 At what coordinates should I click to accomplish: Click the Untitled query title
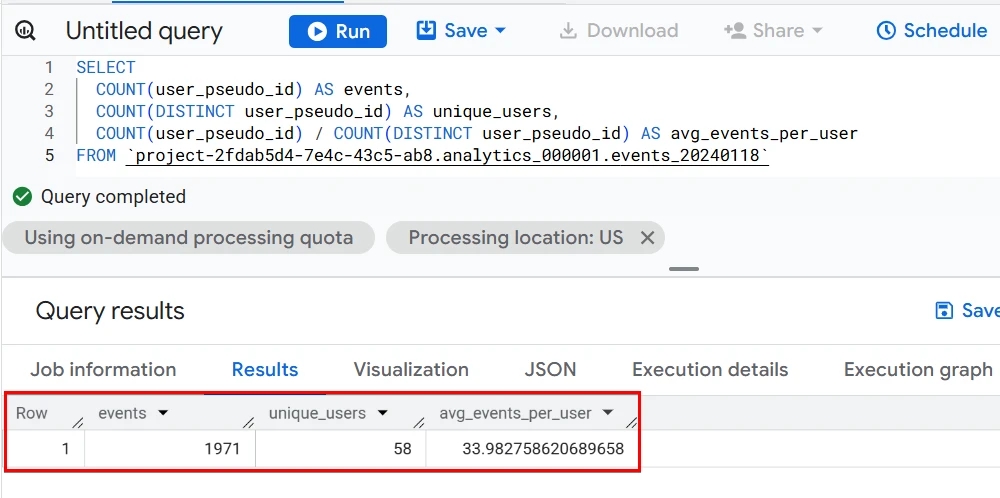point(144,31)
